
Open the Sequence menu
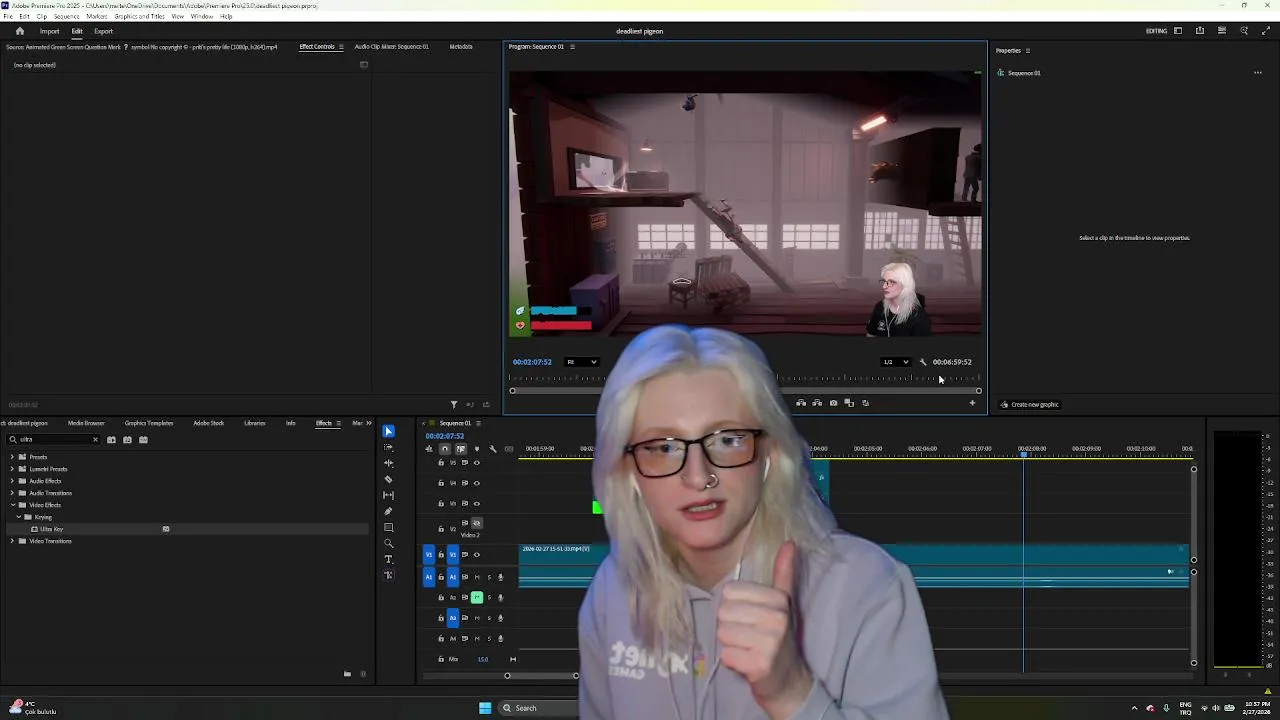pyautogui.click(x=66, y=16)
